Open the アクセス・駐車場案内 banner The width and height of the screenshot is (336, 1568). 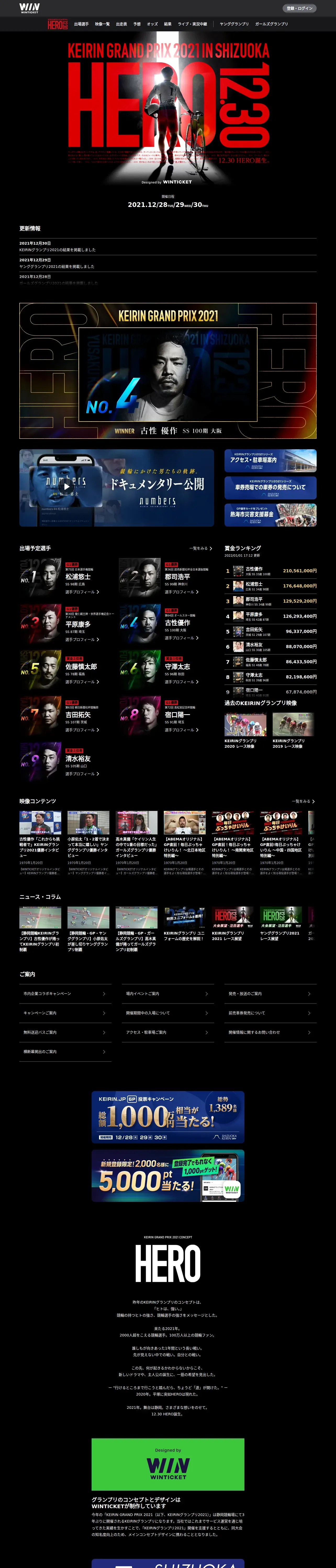tap(270, 461)
